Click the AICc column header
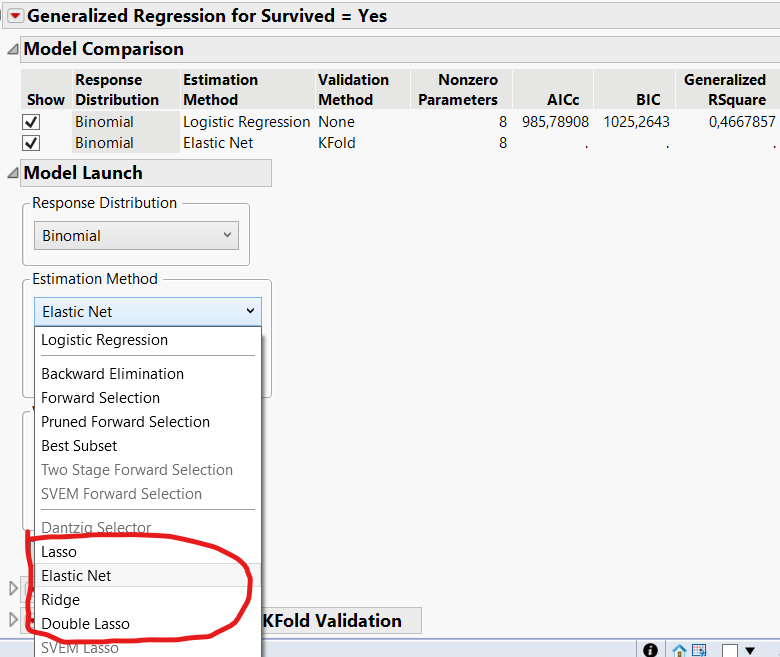This screenshot has height=657, width=780. pos(562,100)
